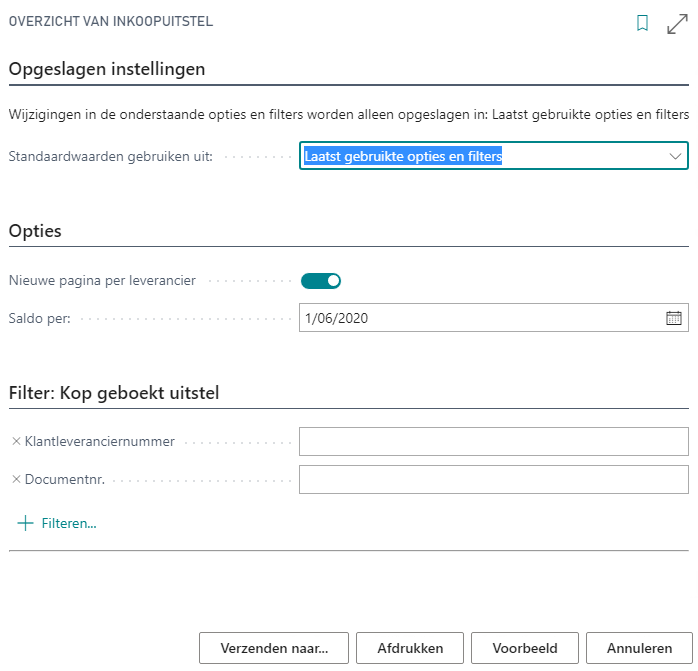Click the Voorbeeld button

[x=525, y=648]
